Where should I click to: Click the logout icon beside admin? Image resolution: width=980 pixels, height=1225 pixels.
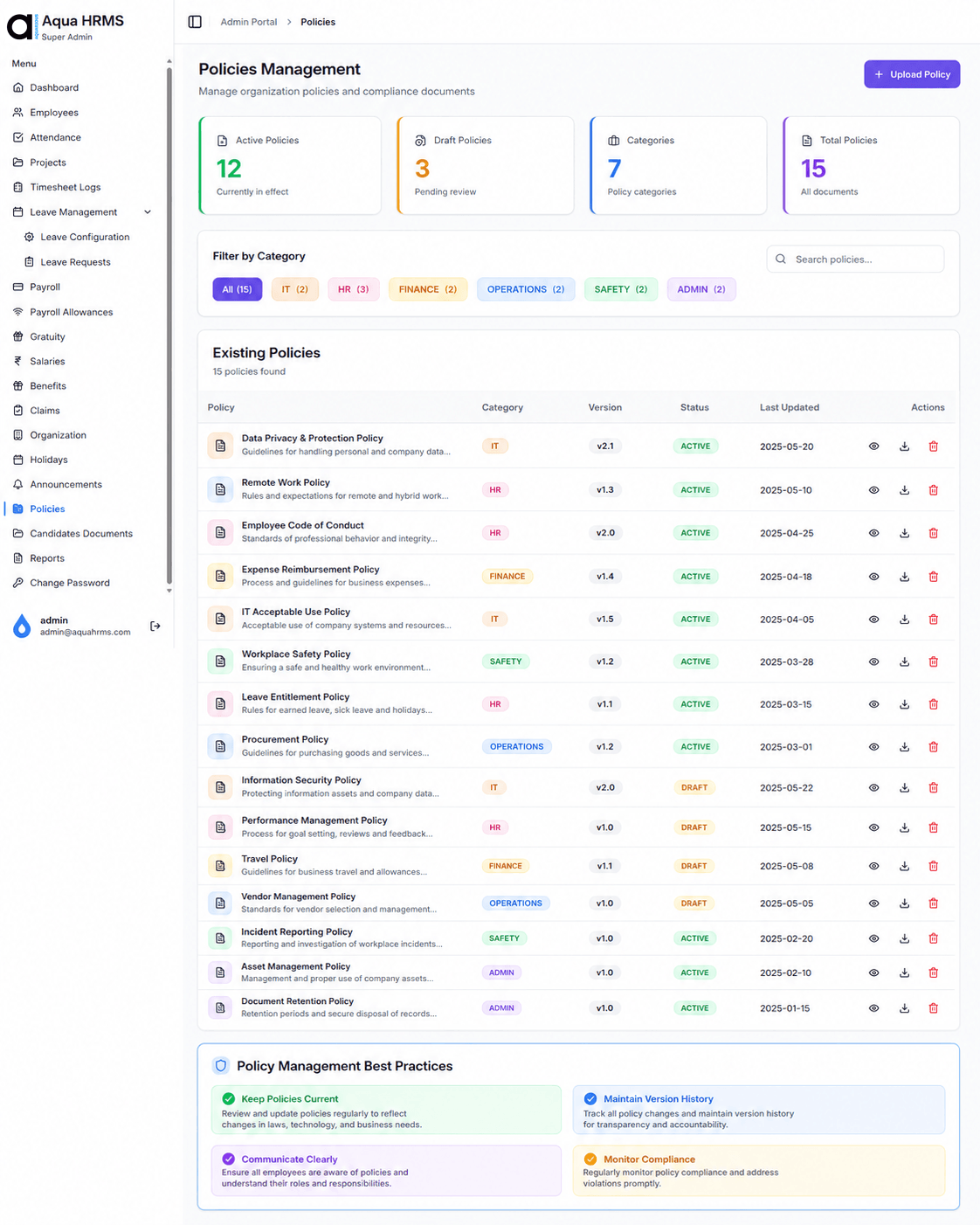[x=155, y=626]
